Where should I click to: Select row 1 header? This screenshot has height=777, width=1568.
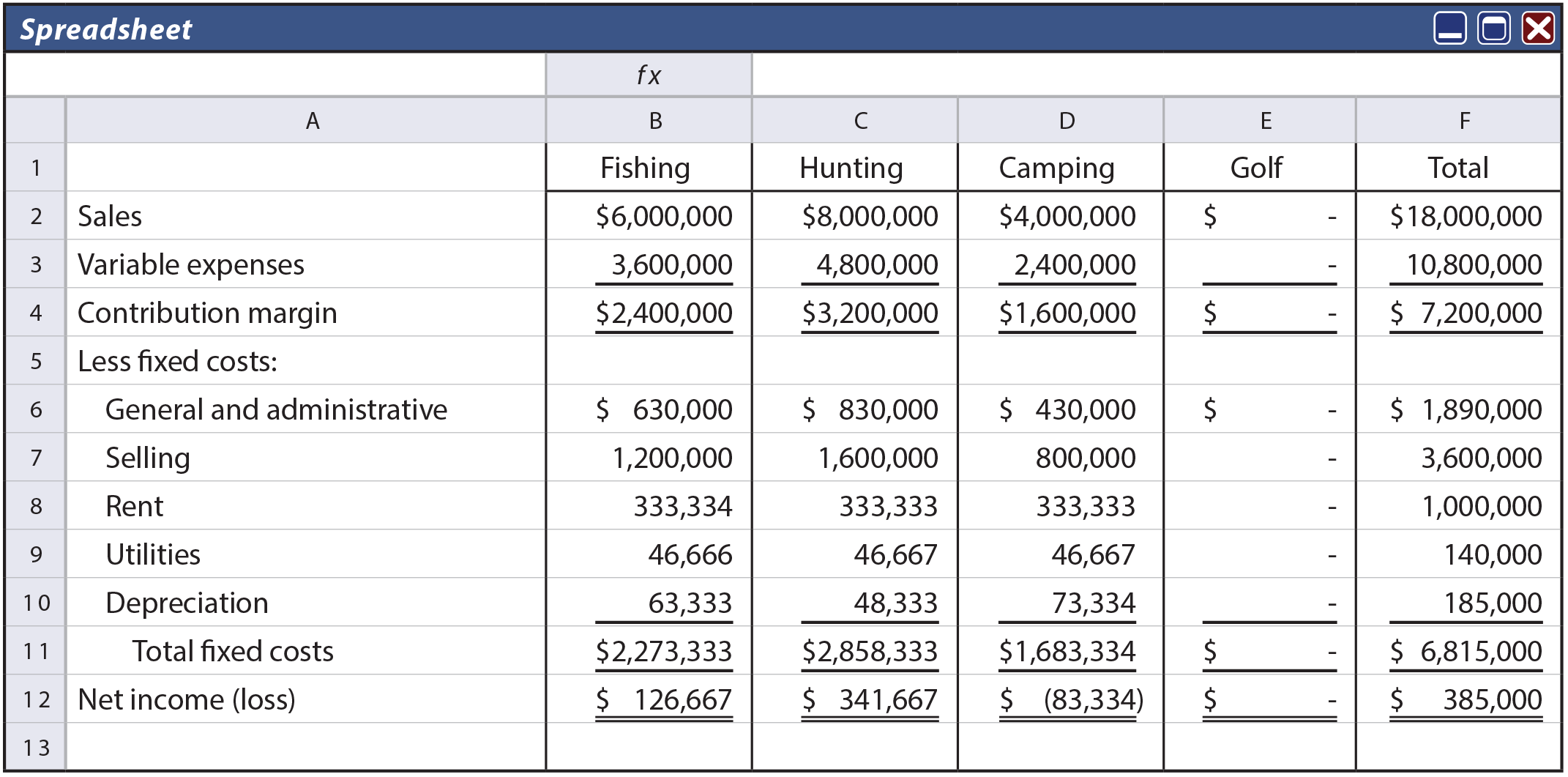36,168
